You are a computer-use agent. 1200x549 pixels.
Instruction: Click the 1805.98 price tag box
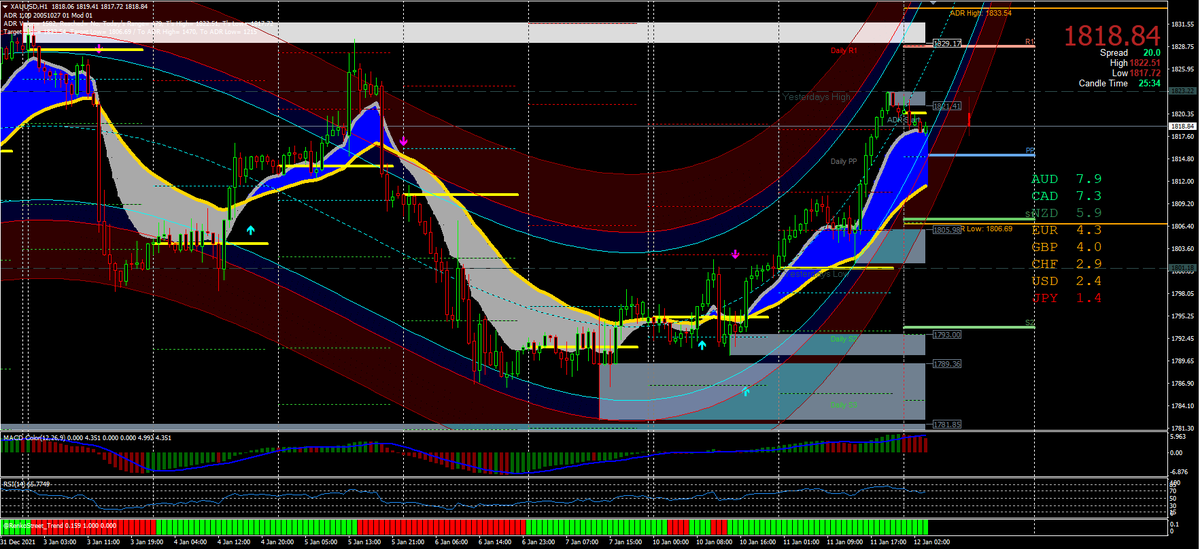(946, 230)
